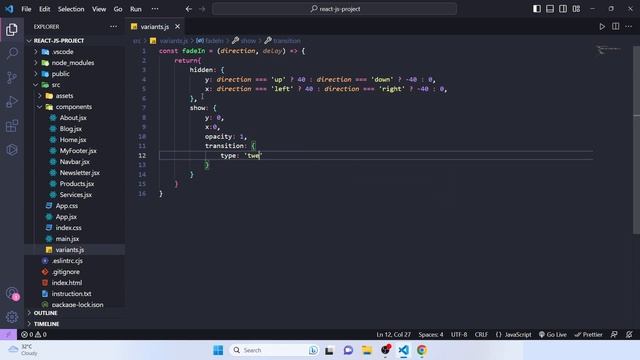This screenshot has width=640, height=360.
Task: Switch to VS Code taskbar icon
Action: pyautogui.click(x=403, y=350)
